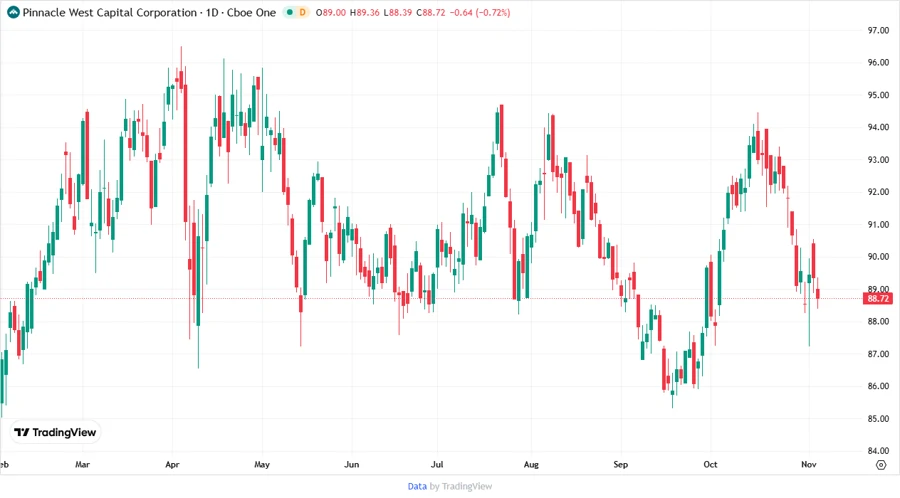Open the Data by TradingView link

tap(449, 487)
